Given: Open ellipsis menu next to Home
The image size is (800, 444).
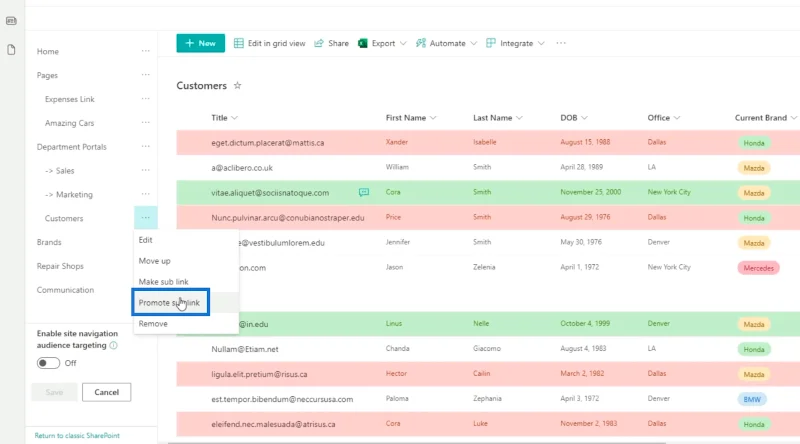Looking at the screenshot, I should click(x=145, y=51).
